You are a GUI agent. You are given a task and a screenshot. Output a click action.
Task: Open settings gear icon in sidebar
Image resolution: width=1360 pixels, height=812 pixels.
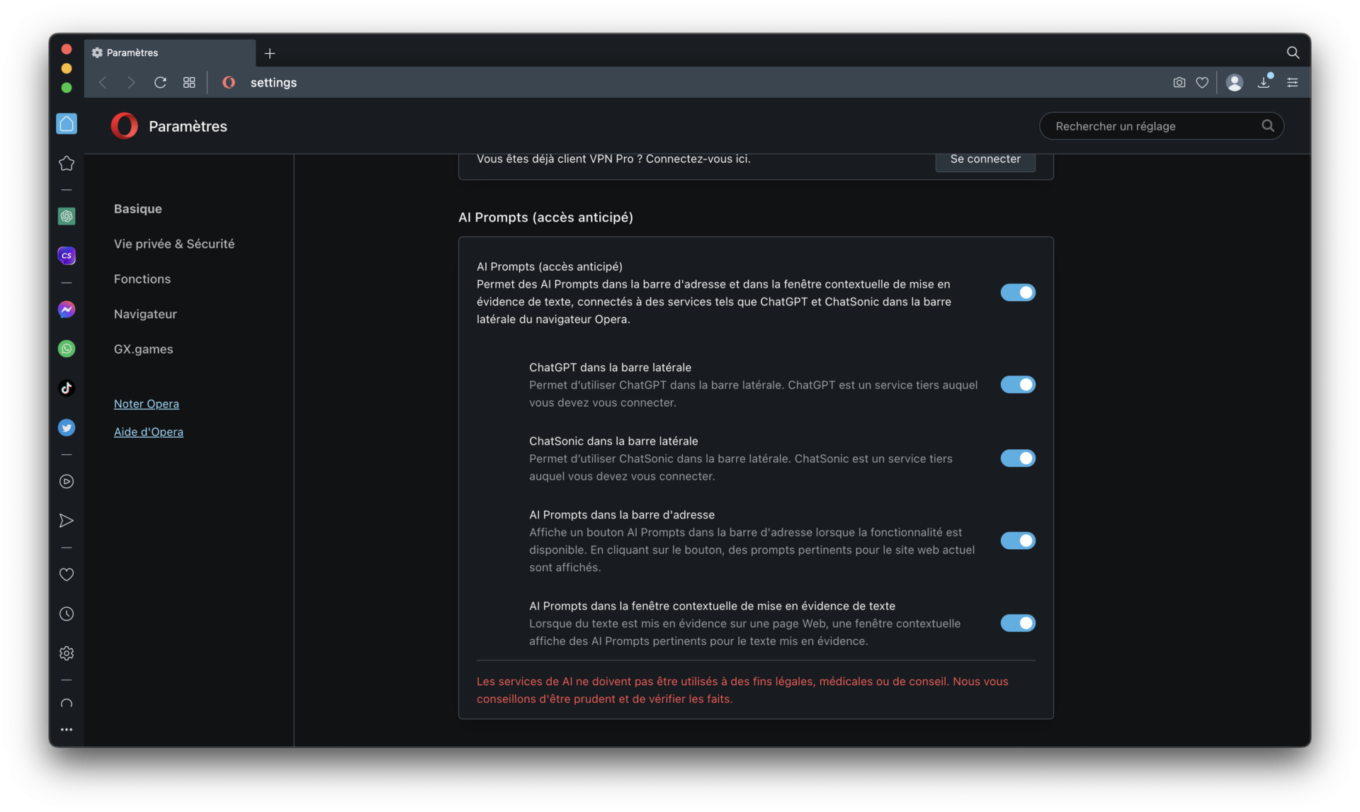click(x=66, y=653)
